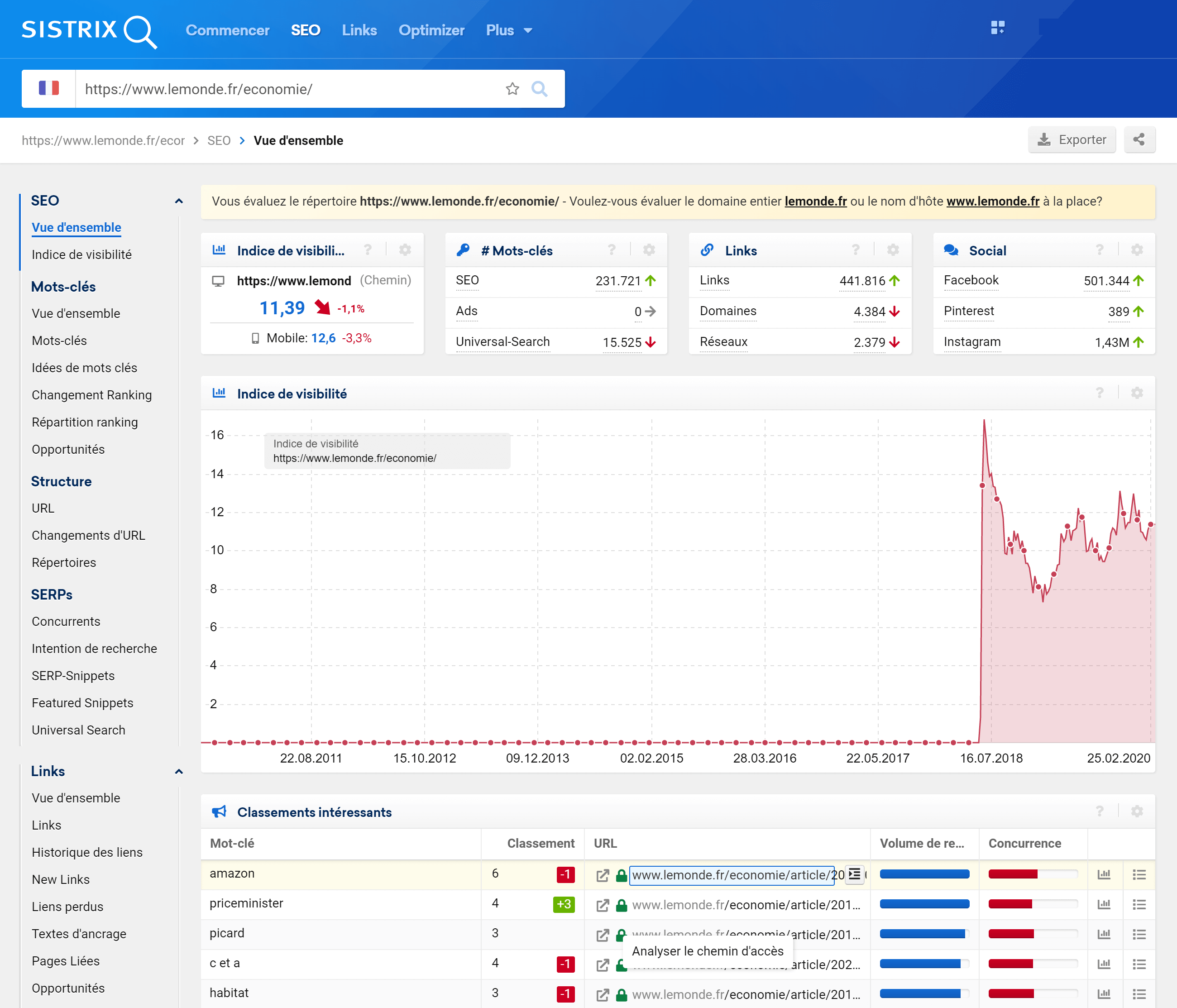Click the priceminister row URL link
1177x1008 pixels.
(x=746, y=905)
